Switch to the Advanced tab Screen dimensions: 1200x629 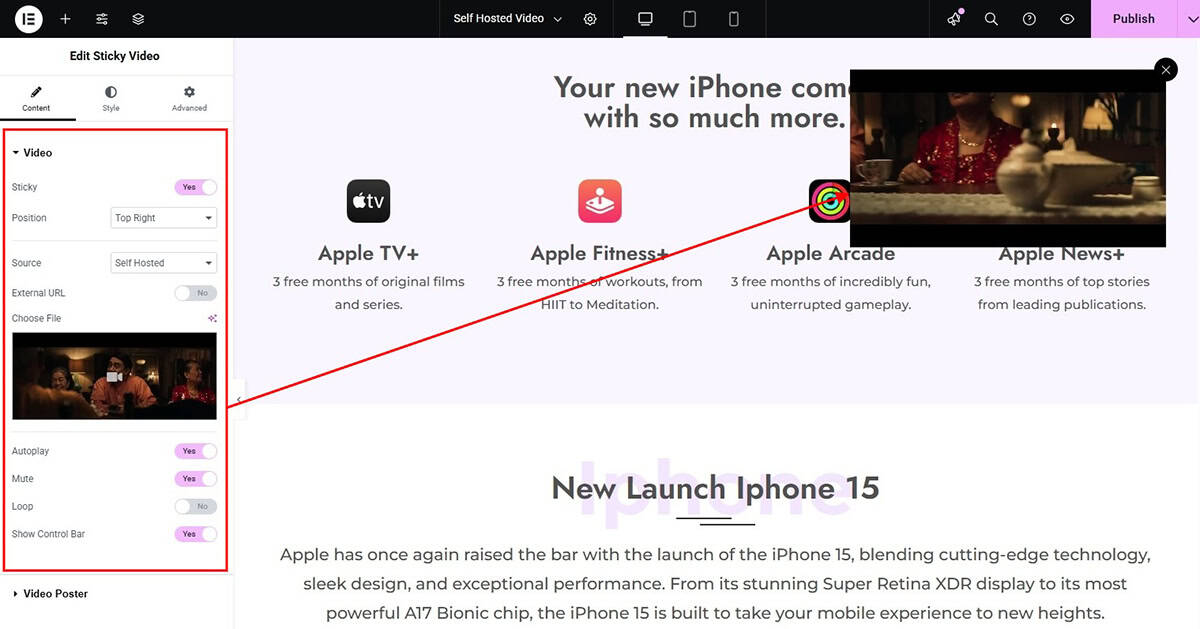tap(189, 98)
